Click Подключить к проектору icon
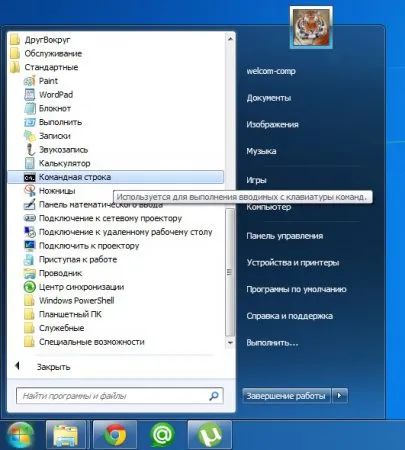Viewport: 405px width, 450px height. [x=29, y=245]
